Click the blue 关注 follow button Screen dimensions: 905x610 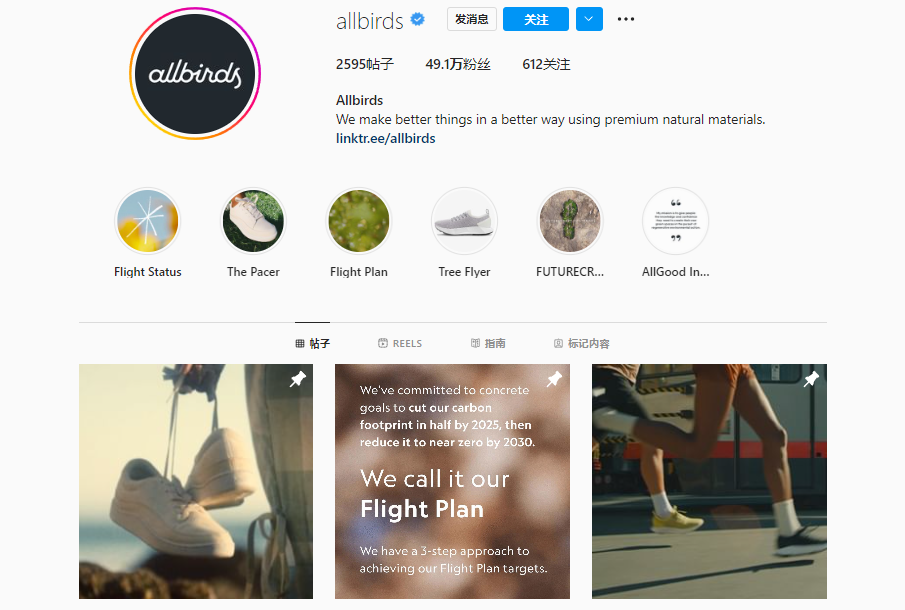(x=536, y=19)
